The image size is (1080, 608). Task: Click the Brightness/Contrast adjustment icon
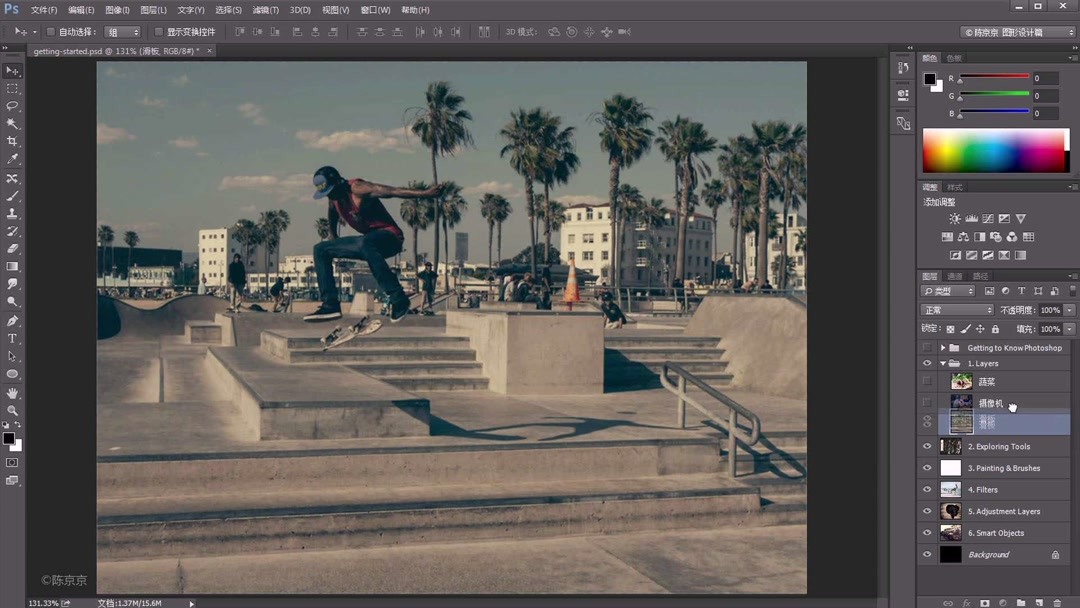pos(954,218)
